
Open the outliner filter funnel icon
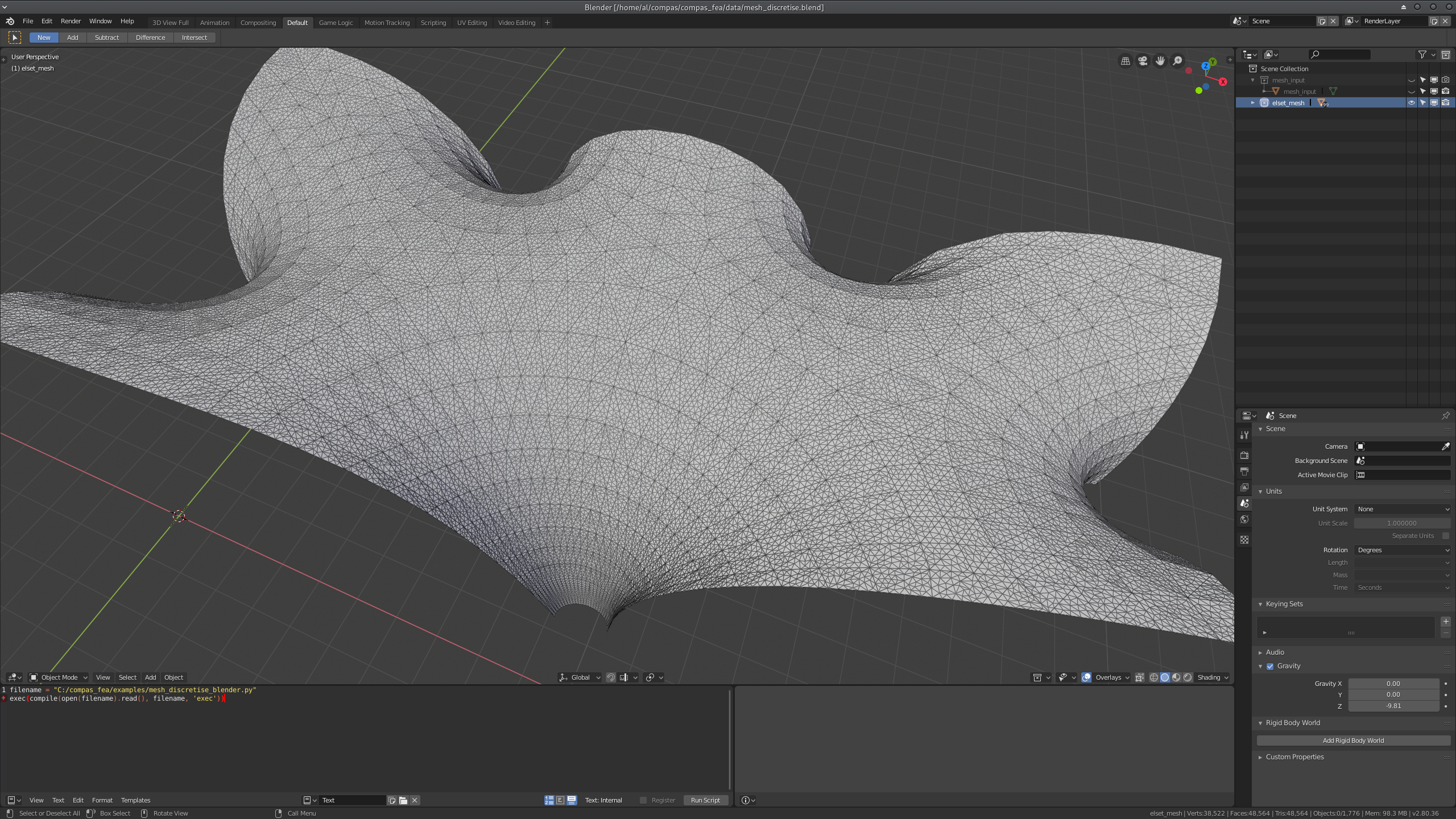click(1422, 55)
